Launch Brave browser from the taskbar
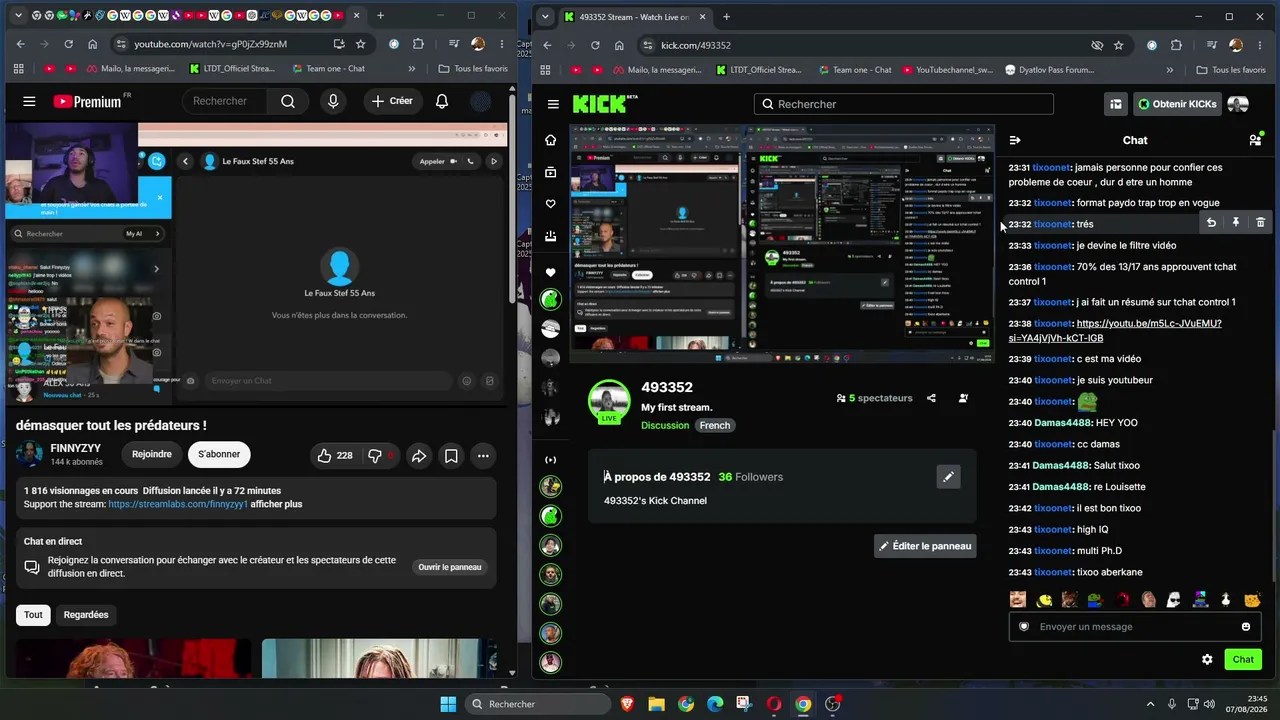 click(627, 704)
